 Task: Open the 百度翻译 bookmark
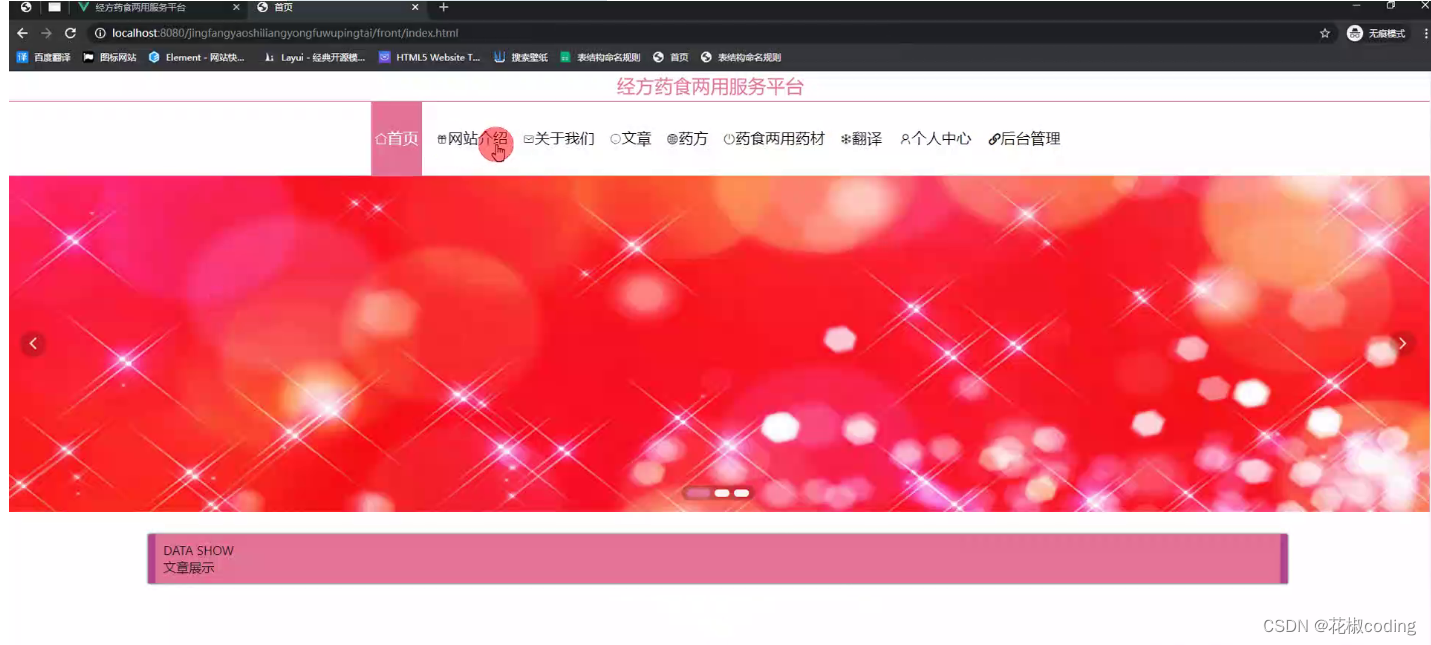coord(40,57)
